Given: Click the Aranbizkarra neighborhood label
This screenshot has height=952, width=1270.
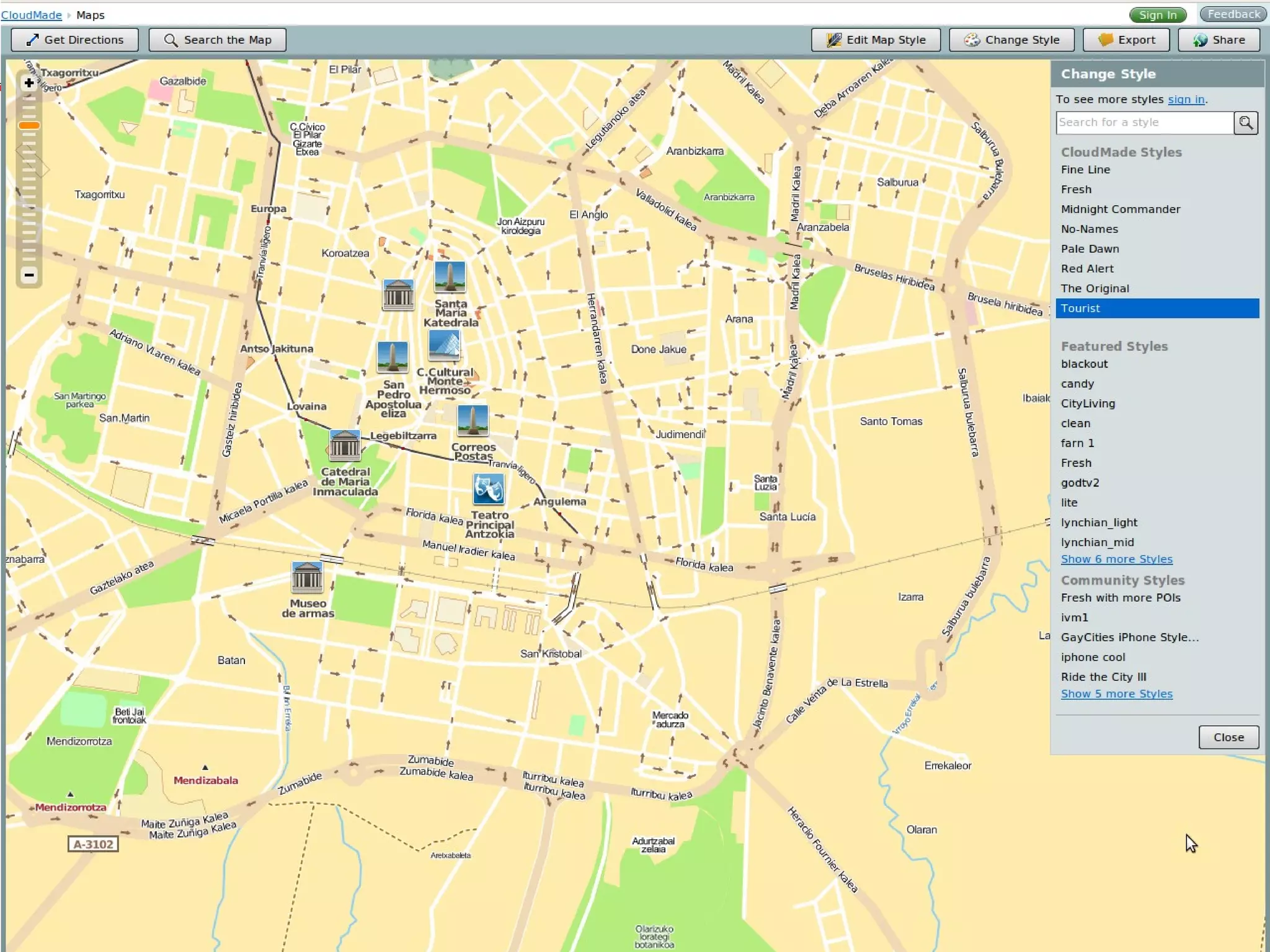Looking at the screenshot, I should click(695, 151).
